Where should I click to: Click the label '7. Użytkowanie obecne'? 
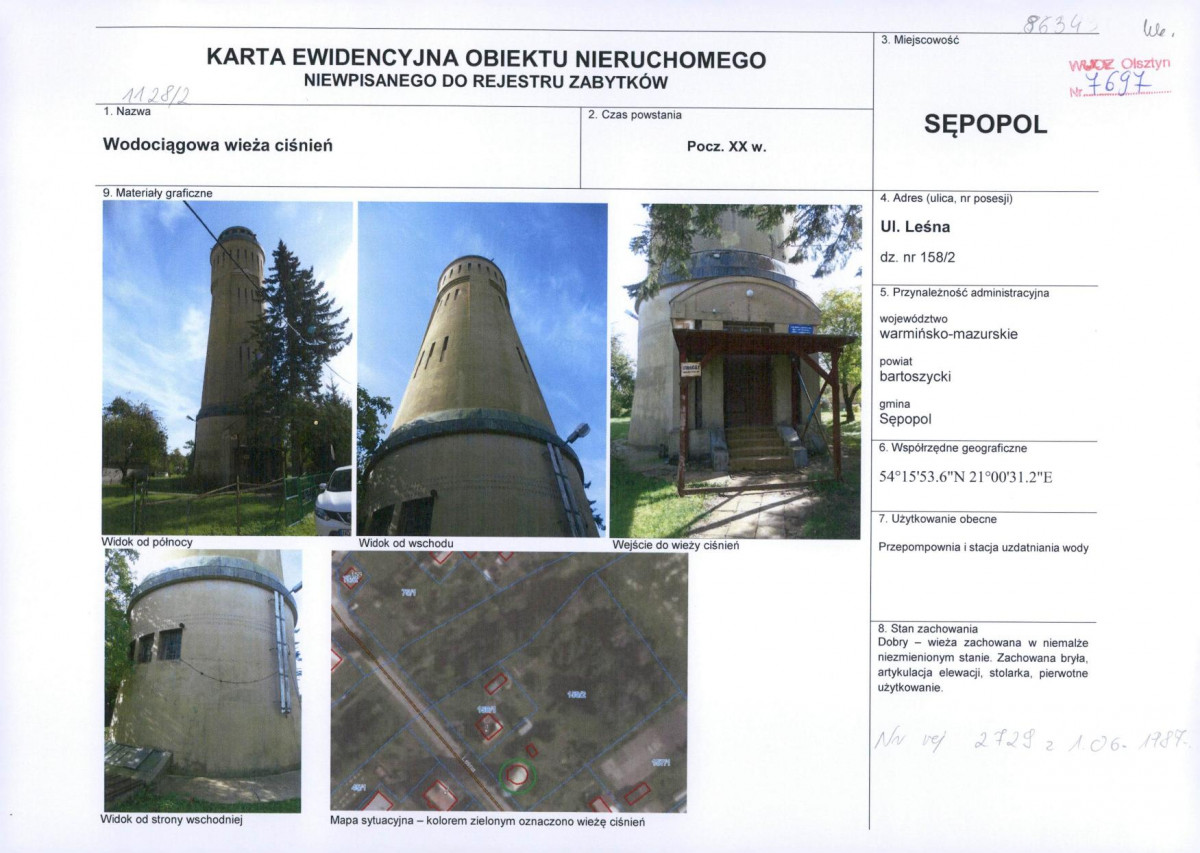coord(938,519)
